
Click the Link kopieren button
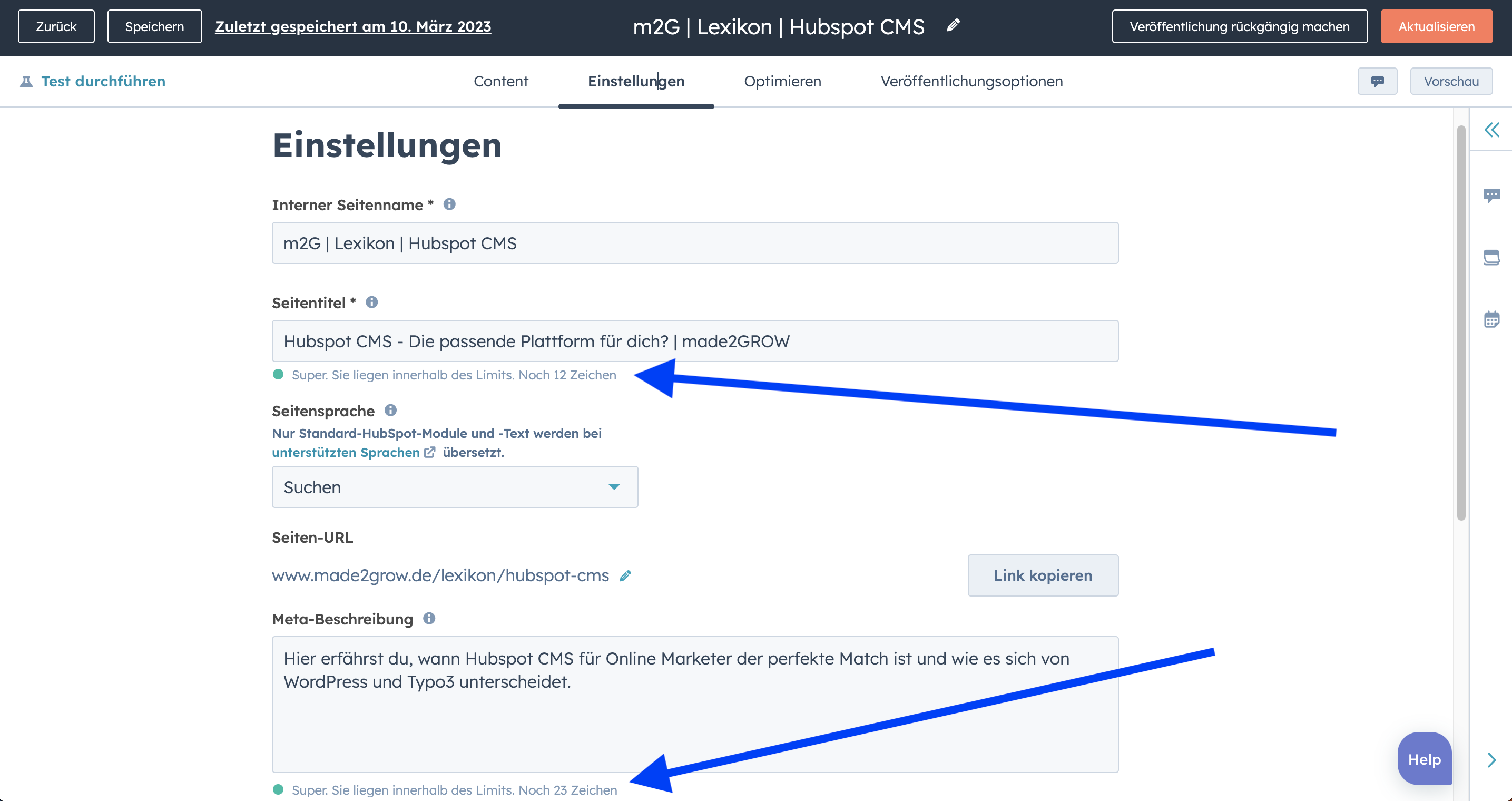tap(1043, 575)
